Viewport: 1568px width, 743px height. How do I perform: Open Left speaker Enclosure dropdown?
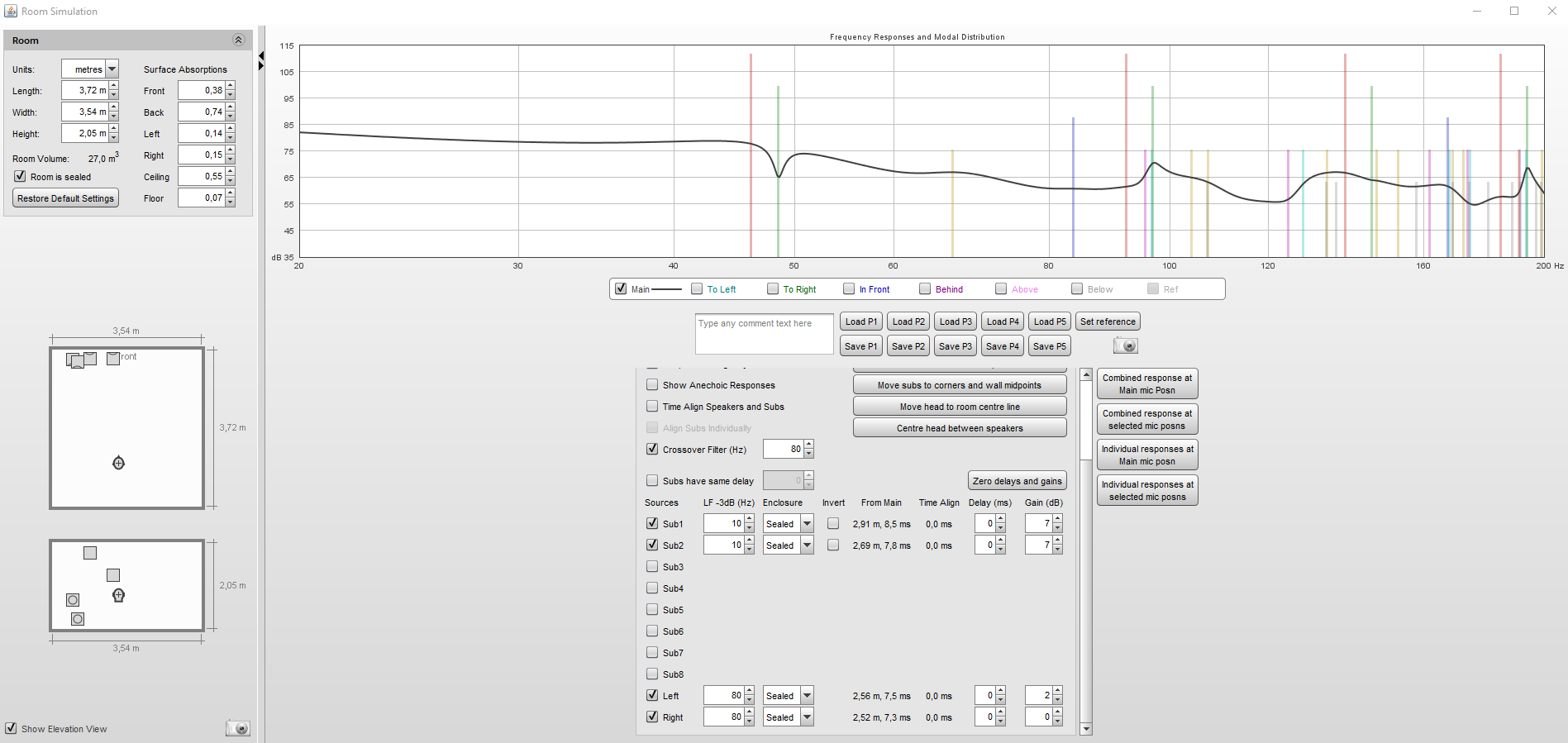pos(808,695)
